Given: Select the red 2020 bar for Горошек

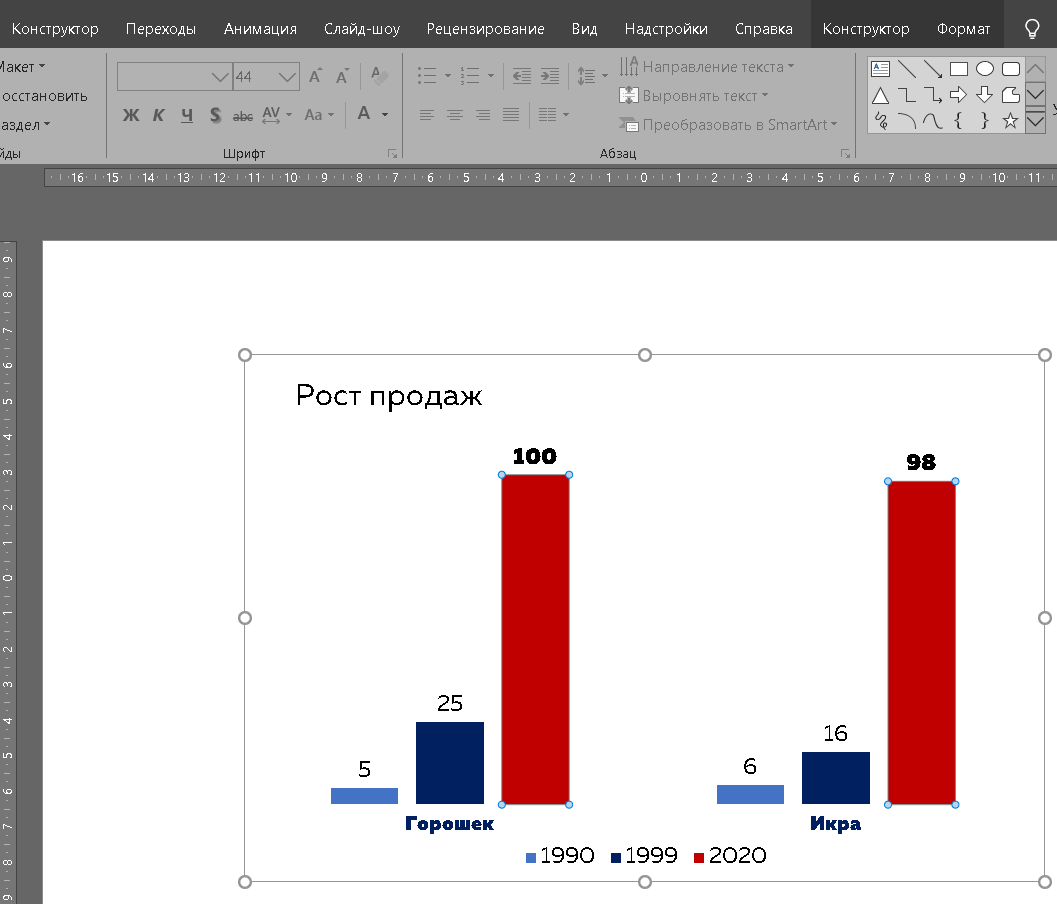Looking at the screenshot, I should [x=535, y=639].
